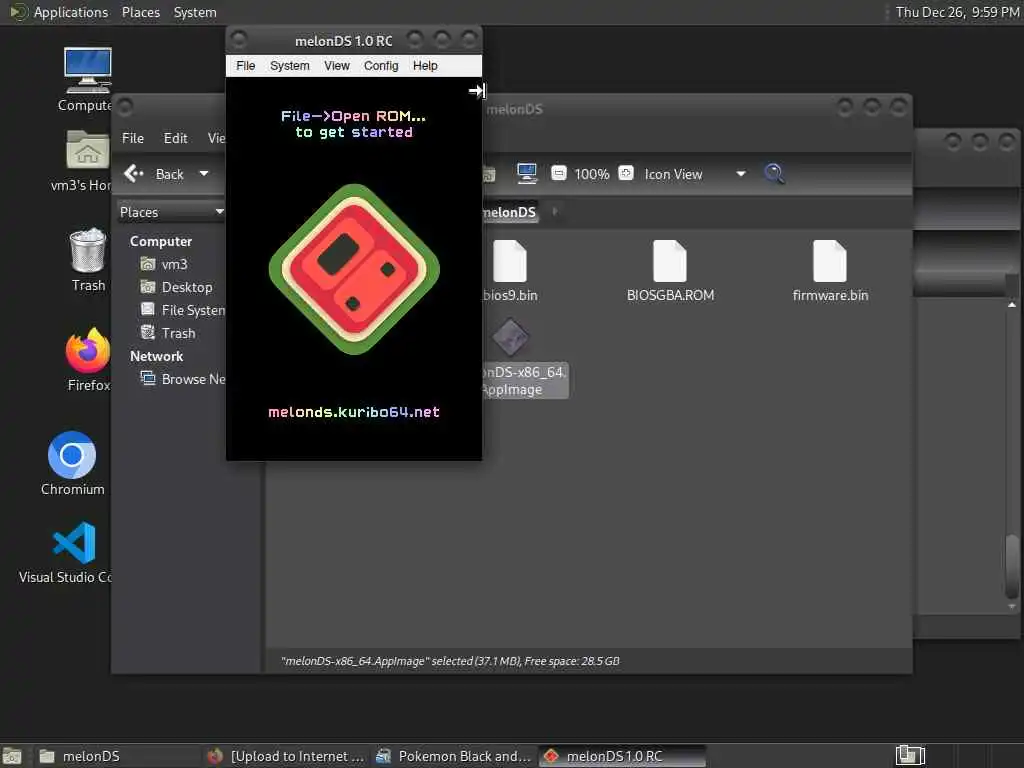Click the workspace switcher in bottom panel
The height and width of the screenshot is (768, 1024).
[x=910, y=756]
